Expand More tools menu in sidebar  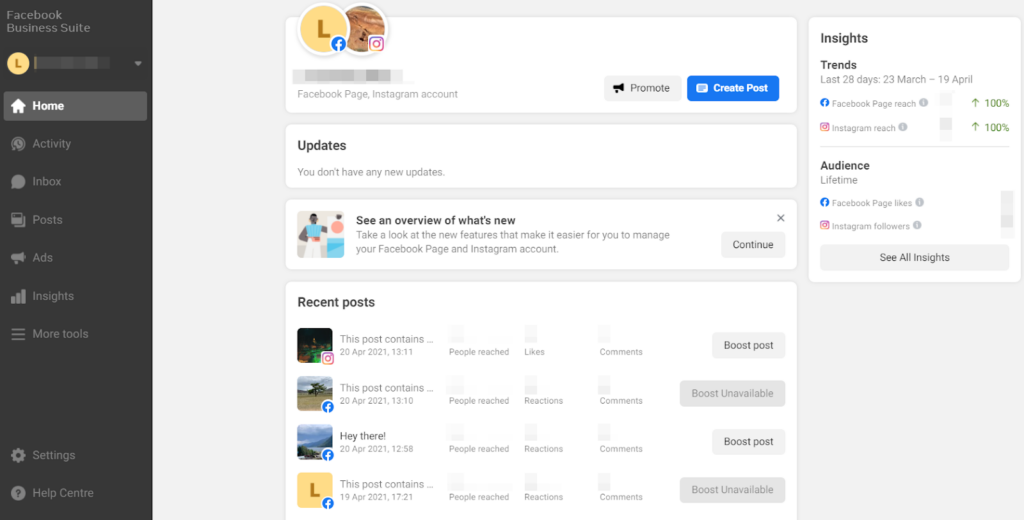coord(61,334)
